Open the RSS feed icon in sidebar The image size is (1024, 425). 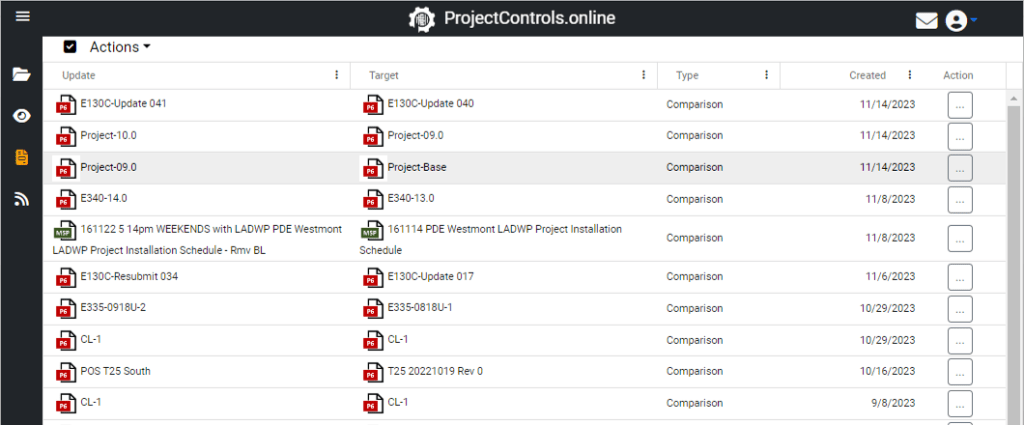(x=22, y=199)
